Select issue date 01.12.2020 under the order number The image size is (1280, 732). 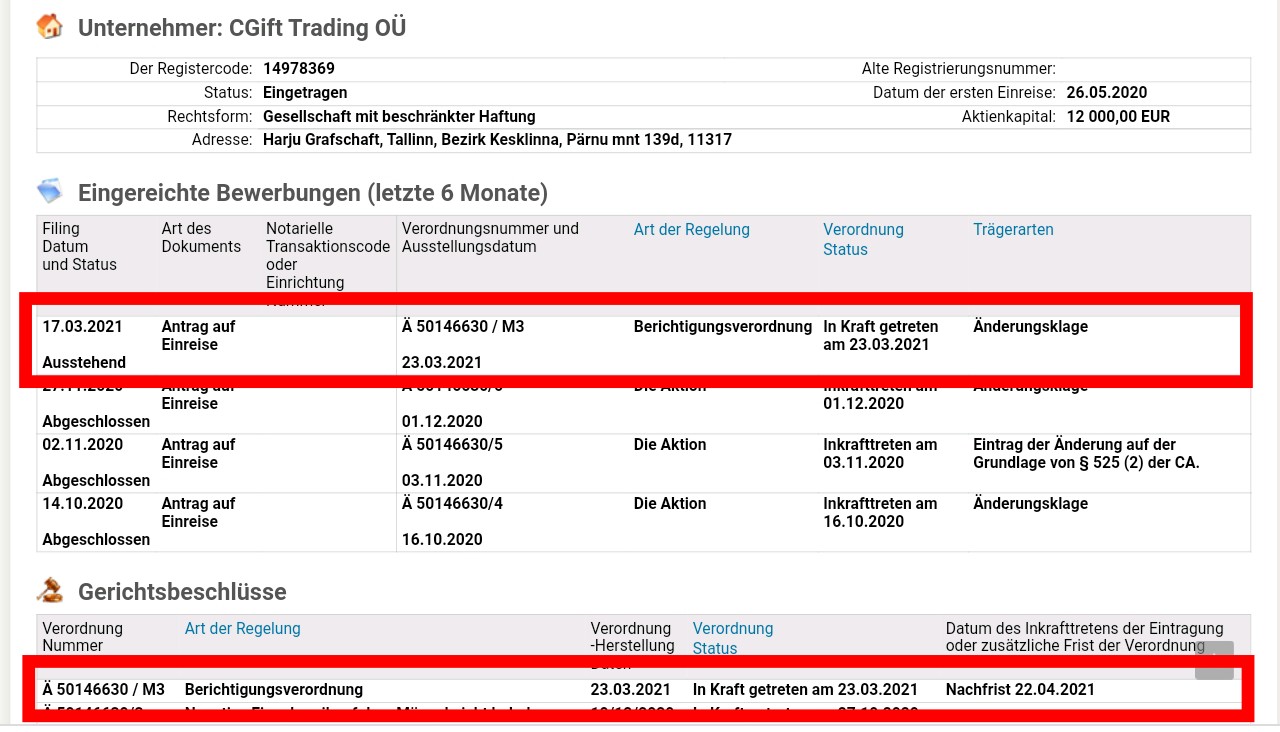(x=442, y=421)
